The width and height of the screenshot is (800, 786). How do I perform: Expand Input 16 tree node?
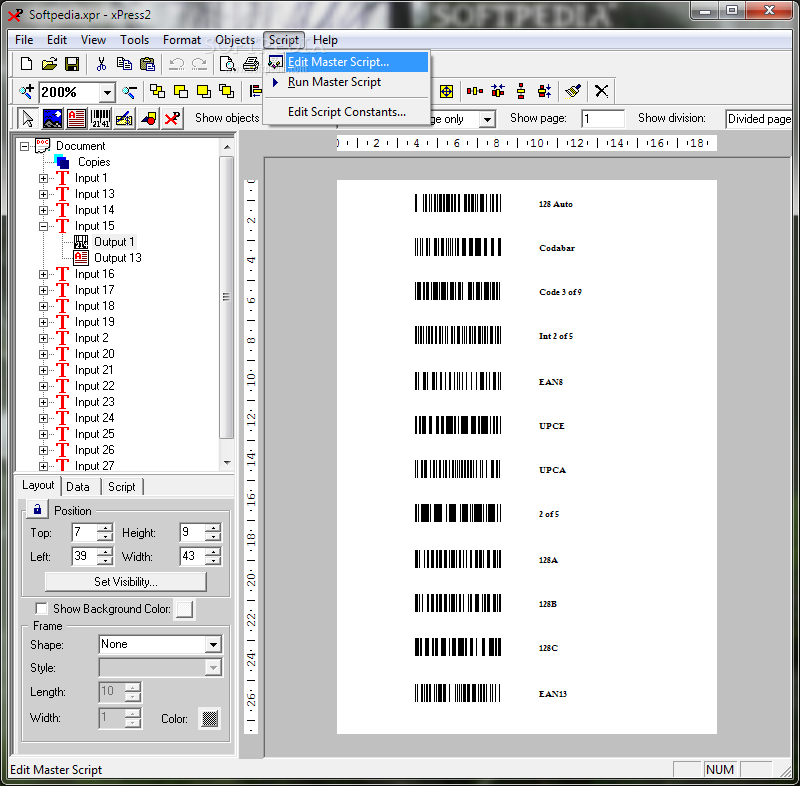[43, 274]
